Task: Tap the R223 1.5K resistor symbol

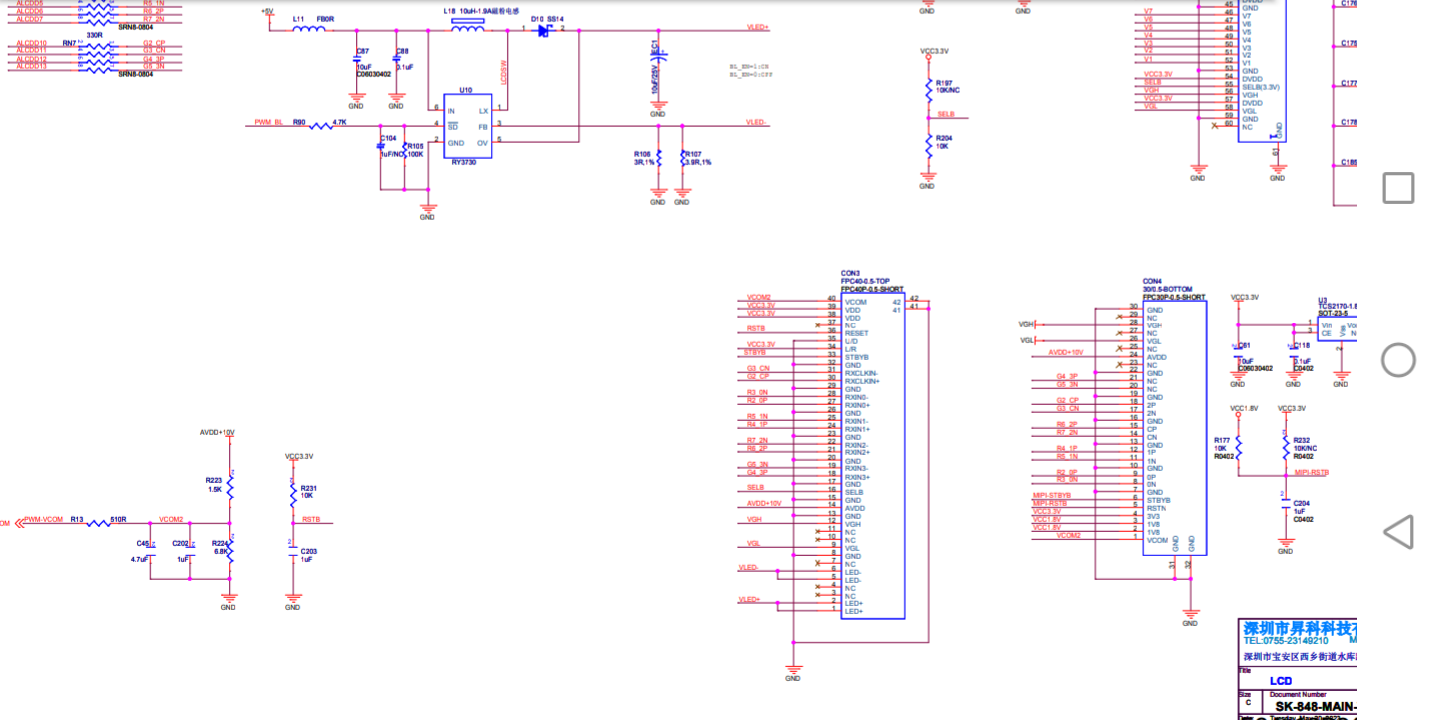Action: coord(230,487)
